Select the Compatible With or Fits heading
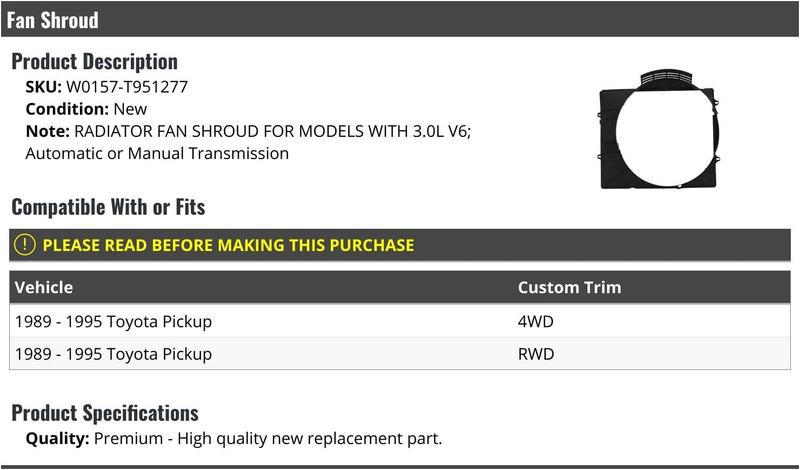 pyautogui.click(x=108, y=207)
